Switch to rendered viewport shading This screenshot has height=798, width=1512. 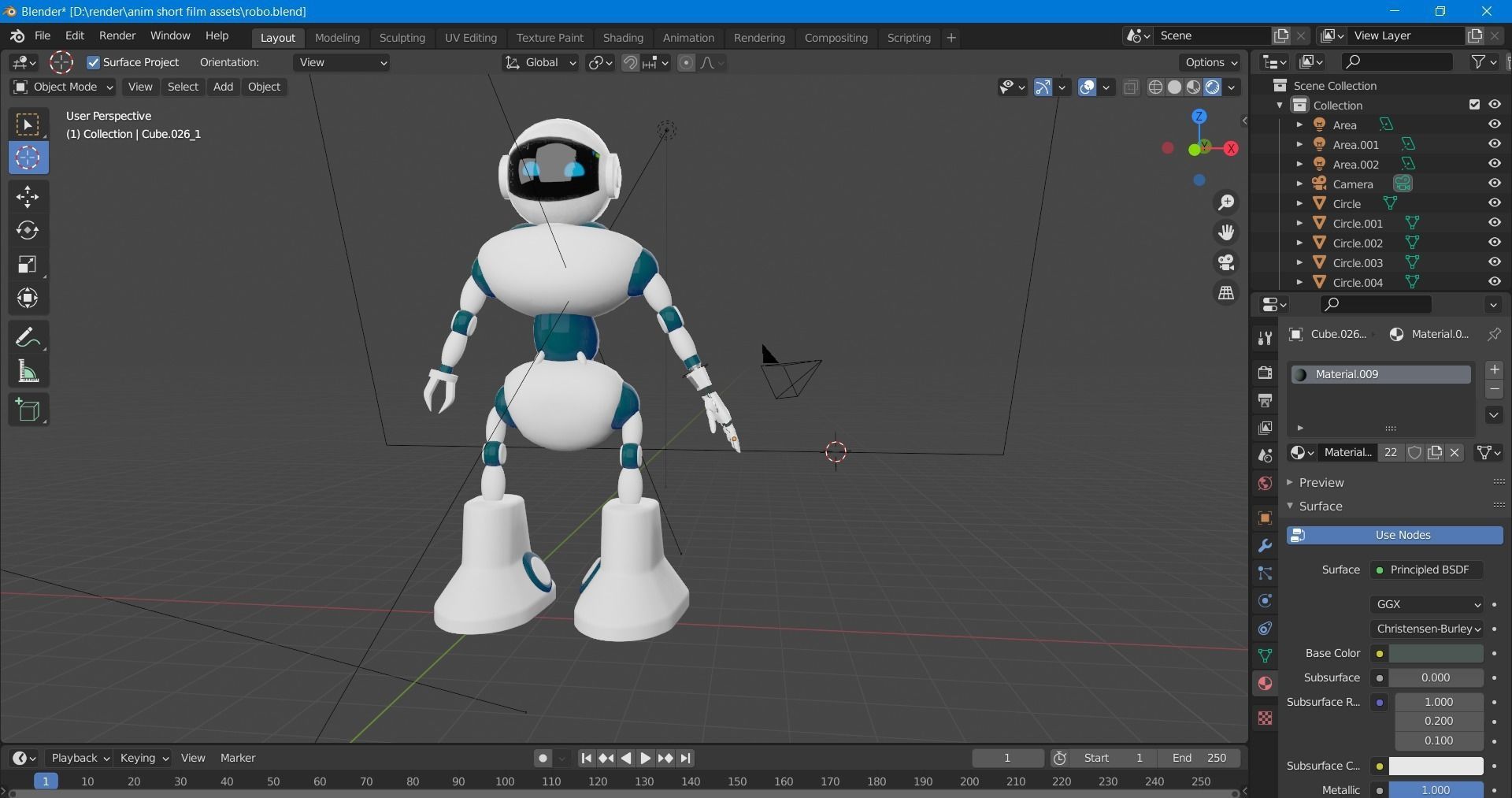pyautogui.click(x=1213, y=87)
